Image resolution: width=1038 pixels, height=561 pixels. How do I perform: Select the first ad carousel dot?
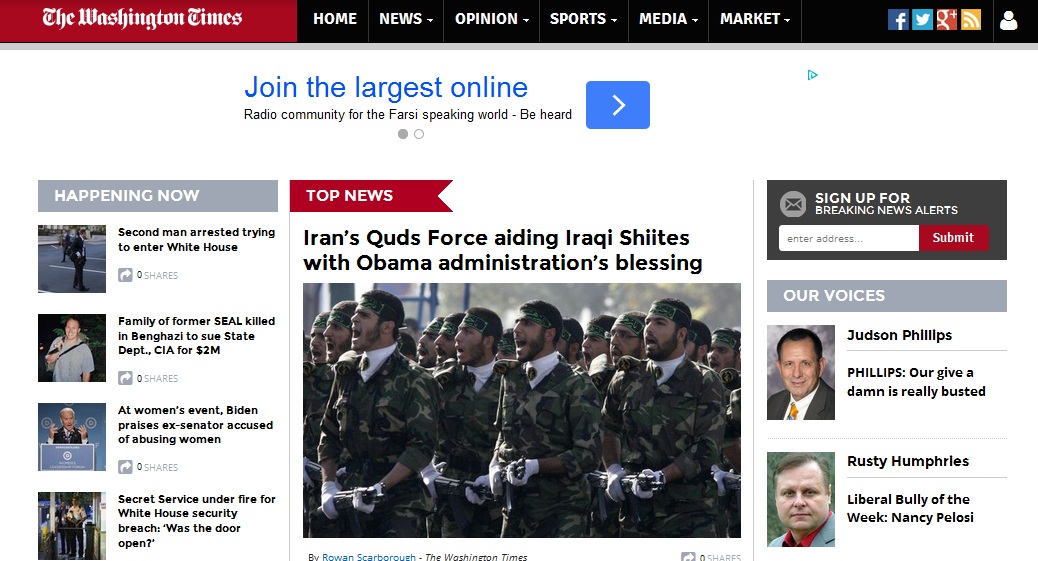(x=403, y=134)
